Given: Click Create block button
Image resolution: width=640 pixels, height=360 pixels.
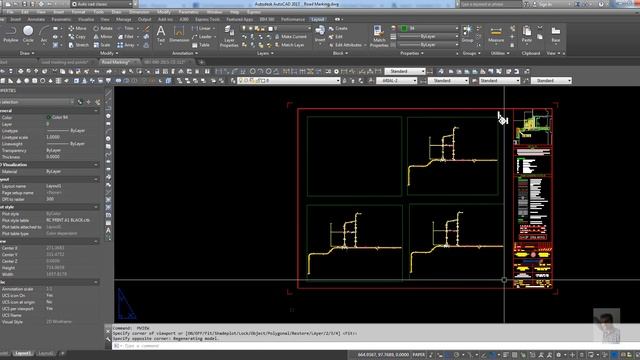Looking at the screenshot, I should [x=338, y=28].
